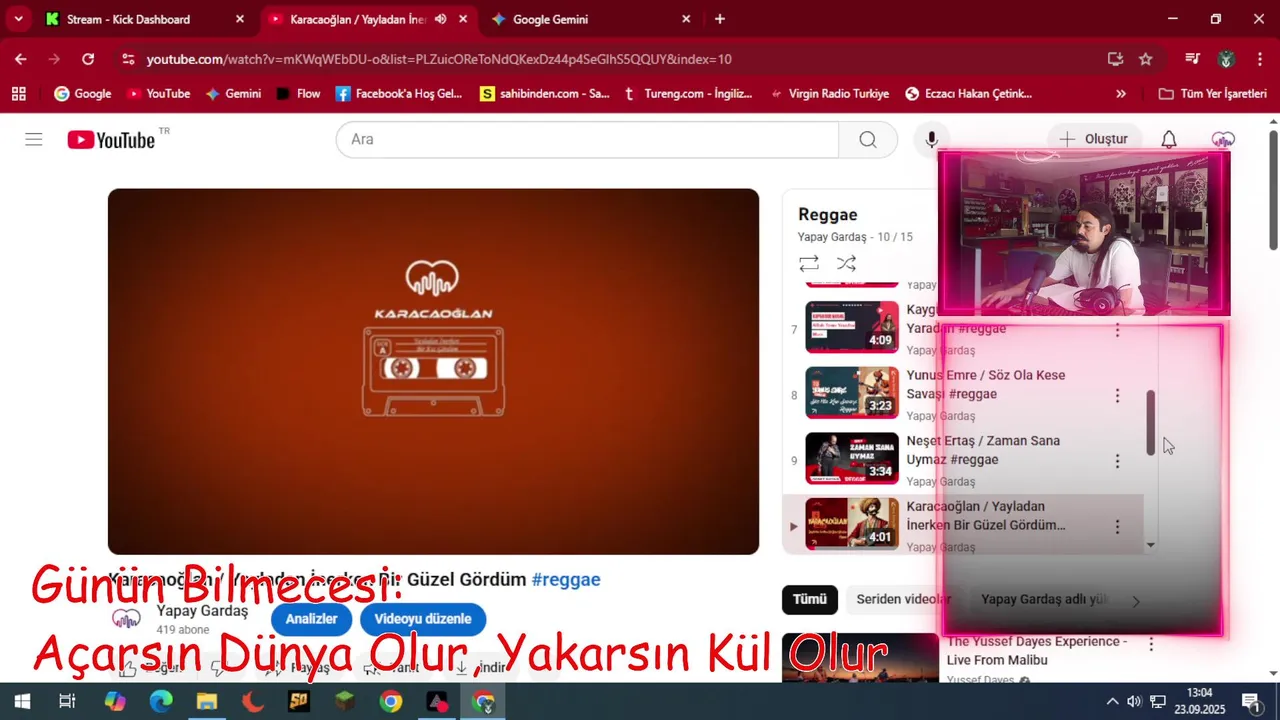Show hidden bookmarks with the double chevron

point(1120,94)
